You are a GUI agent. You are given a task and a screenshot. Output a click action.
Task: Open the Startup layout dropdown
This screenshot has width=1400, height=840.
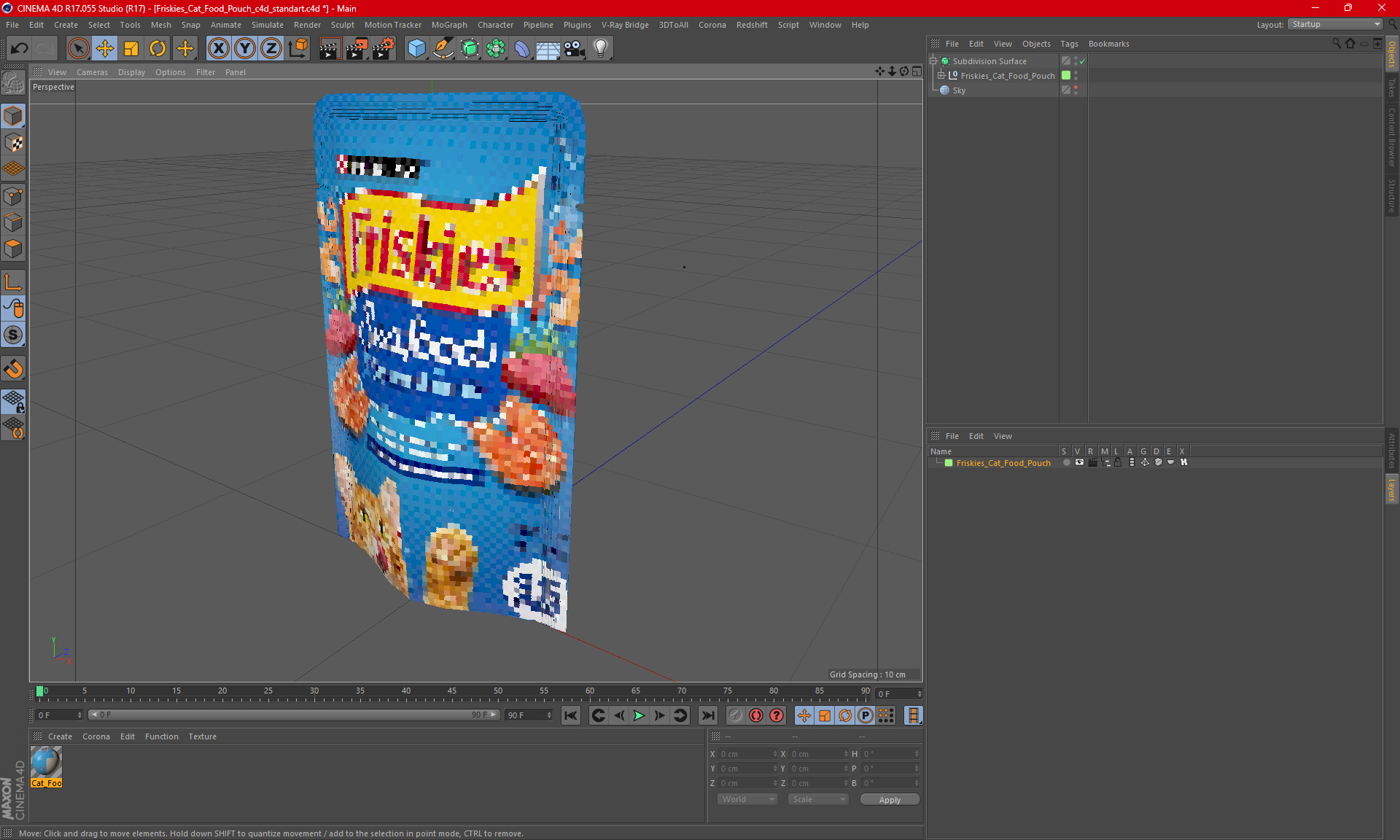[x=1336, y=24]
